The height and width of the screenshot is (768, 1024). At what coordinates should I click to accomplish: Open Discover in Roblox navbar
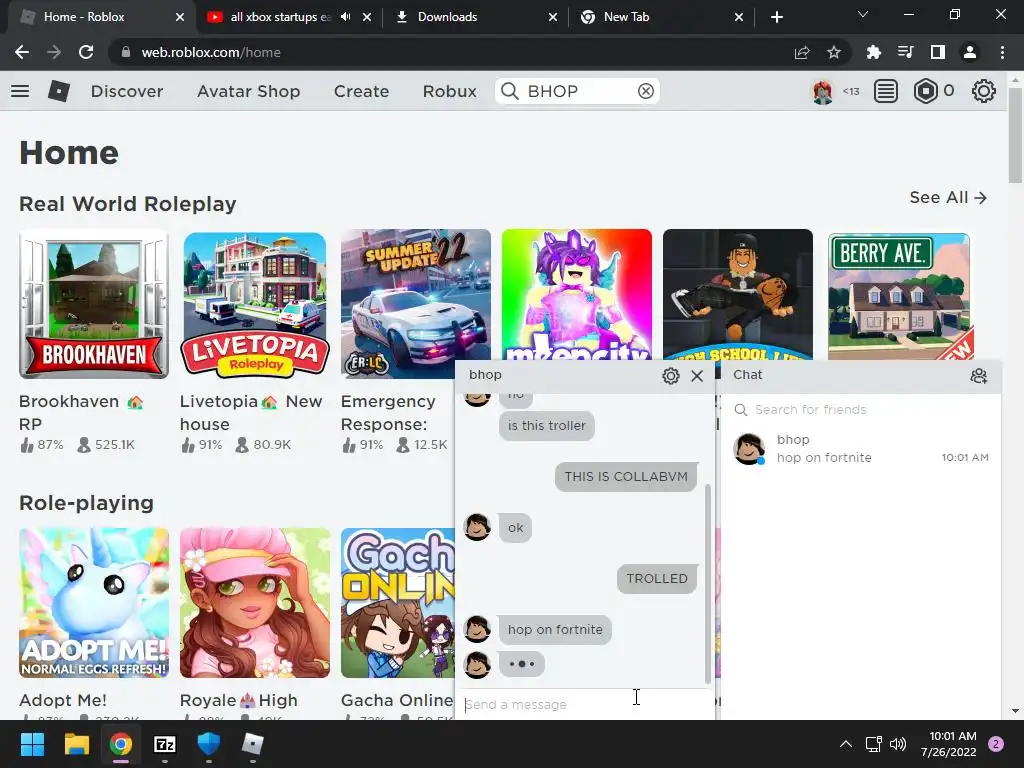pos(127,91)
